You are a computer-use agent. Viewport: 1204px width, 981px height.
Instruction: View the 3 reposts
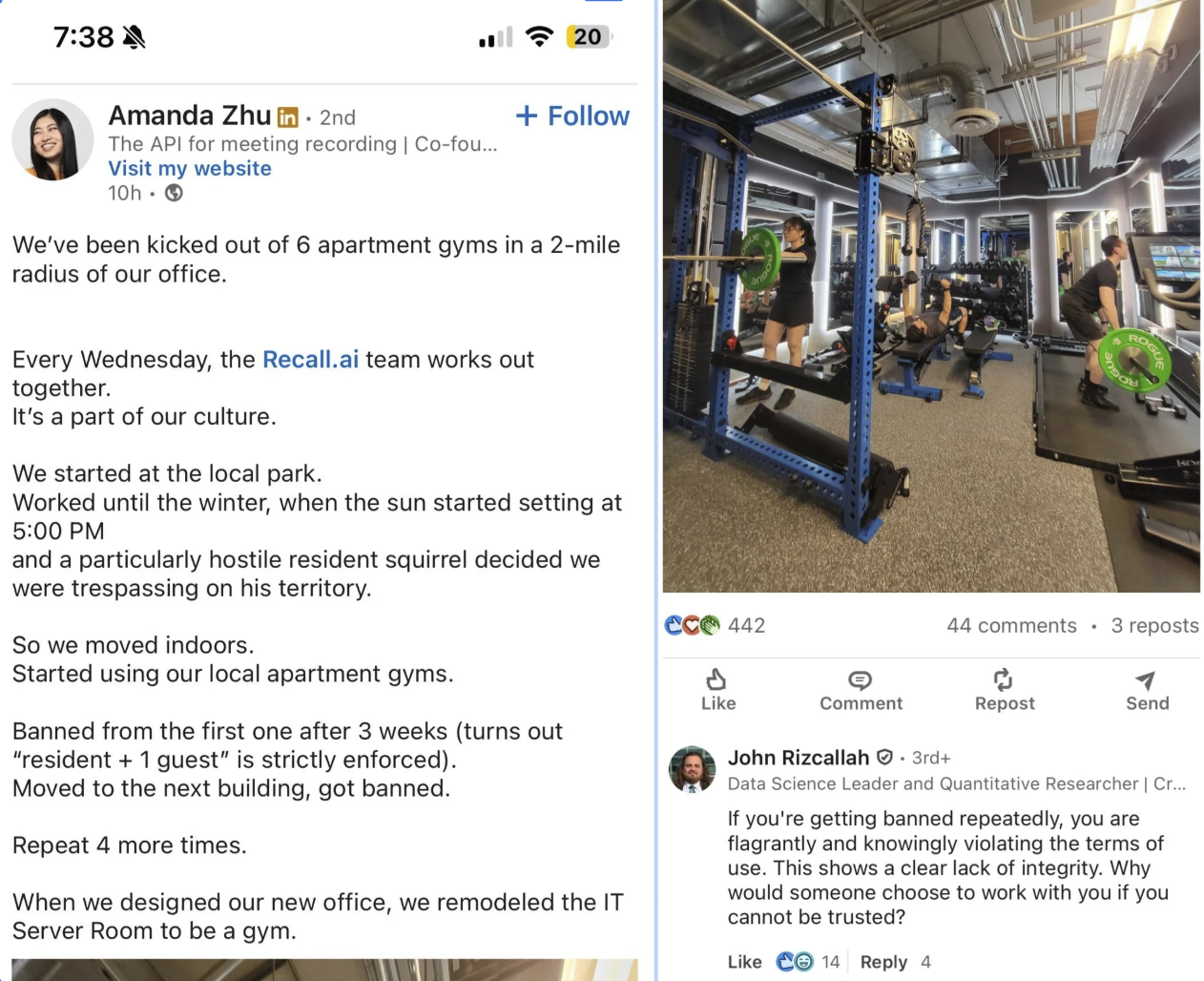1154,626
